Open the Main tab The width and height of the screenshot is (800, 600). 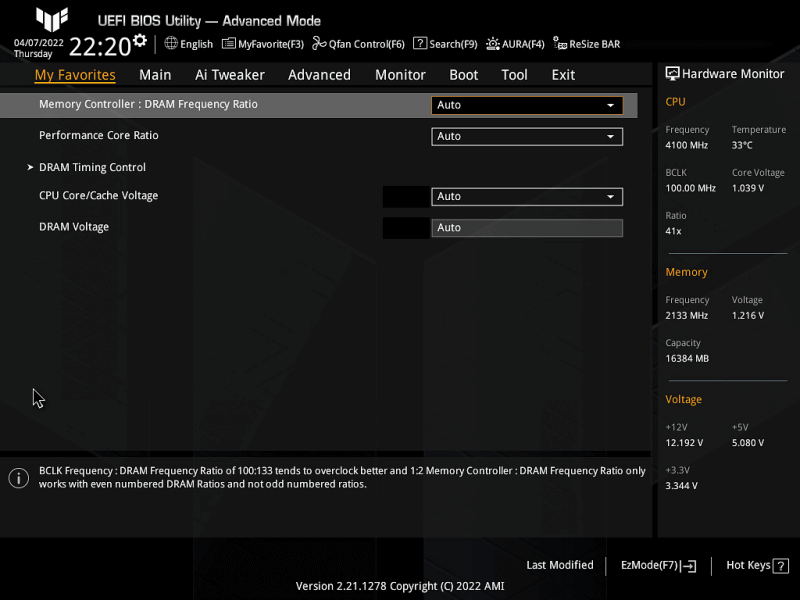155,75
